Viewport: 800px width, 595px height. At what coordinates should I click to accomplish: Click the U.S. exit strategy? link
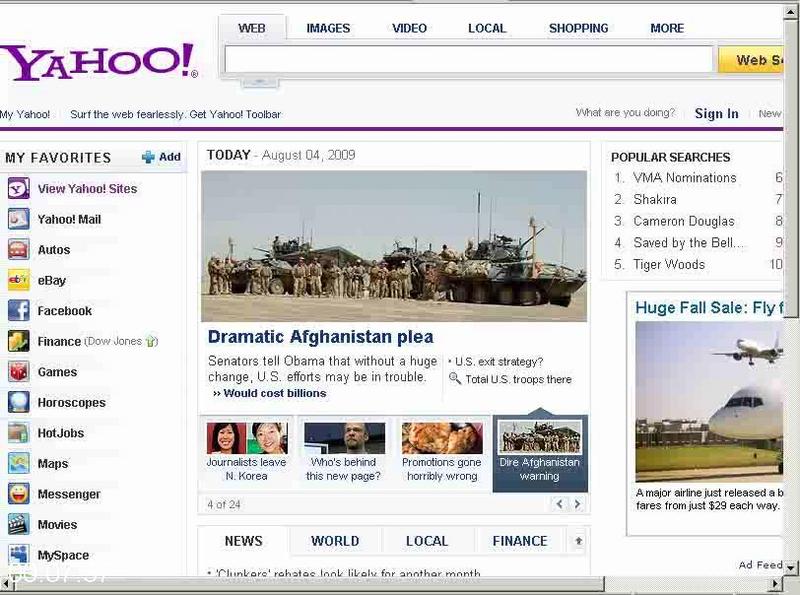coord(499,361)
